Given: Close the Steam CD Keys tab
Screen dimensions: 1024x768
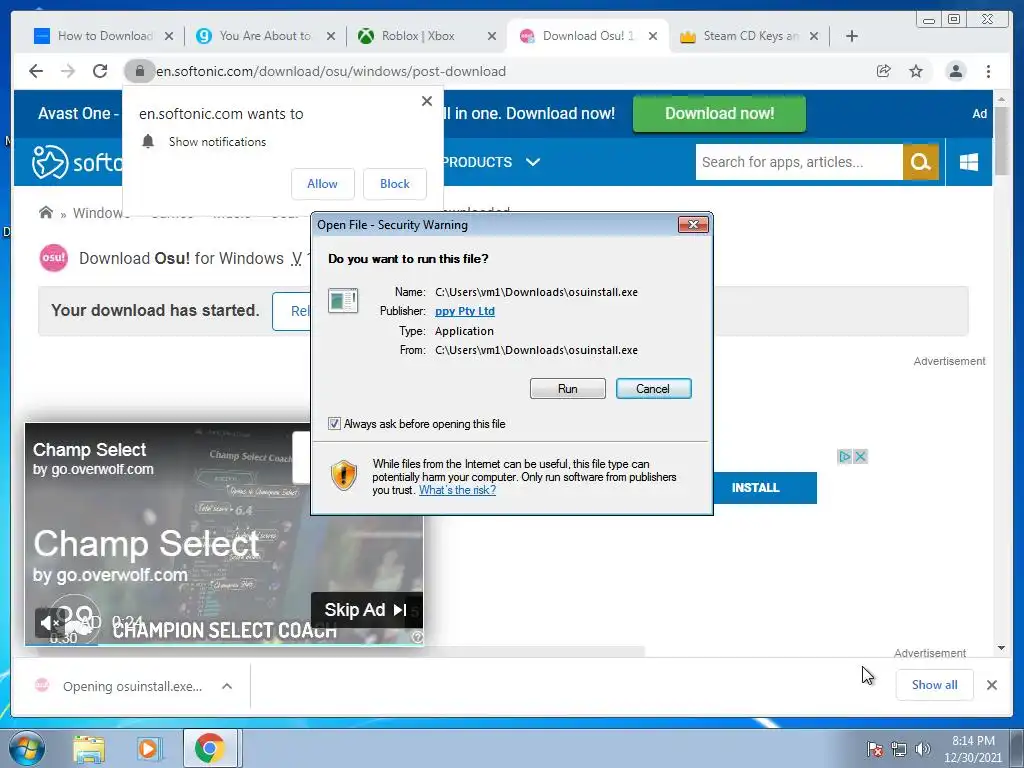Looking at the screenshot, I should [814, 36].
